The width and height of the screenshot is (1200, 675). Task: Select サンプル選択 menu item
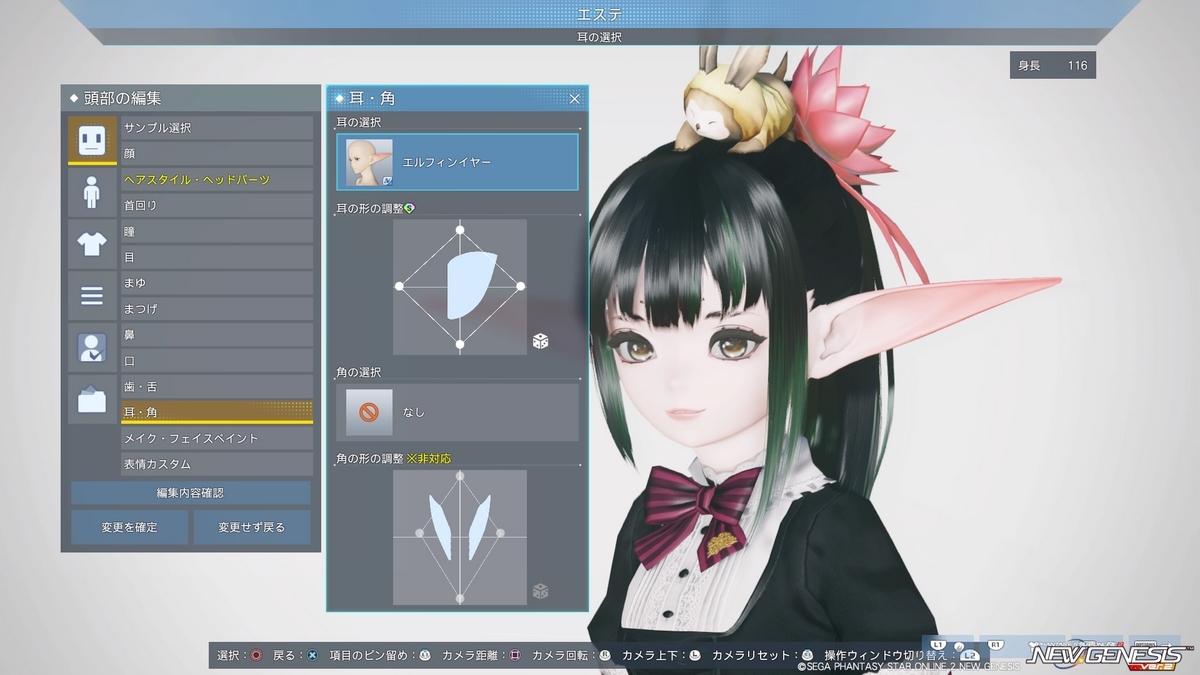[x=217, y=128]
